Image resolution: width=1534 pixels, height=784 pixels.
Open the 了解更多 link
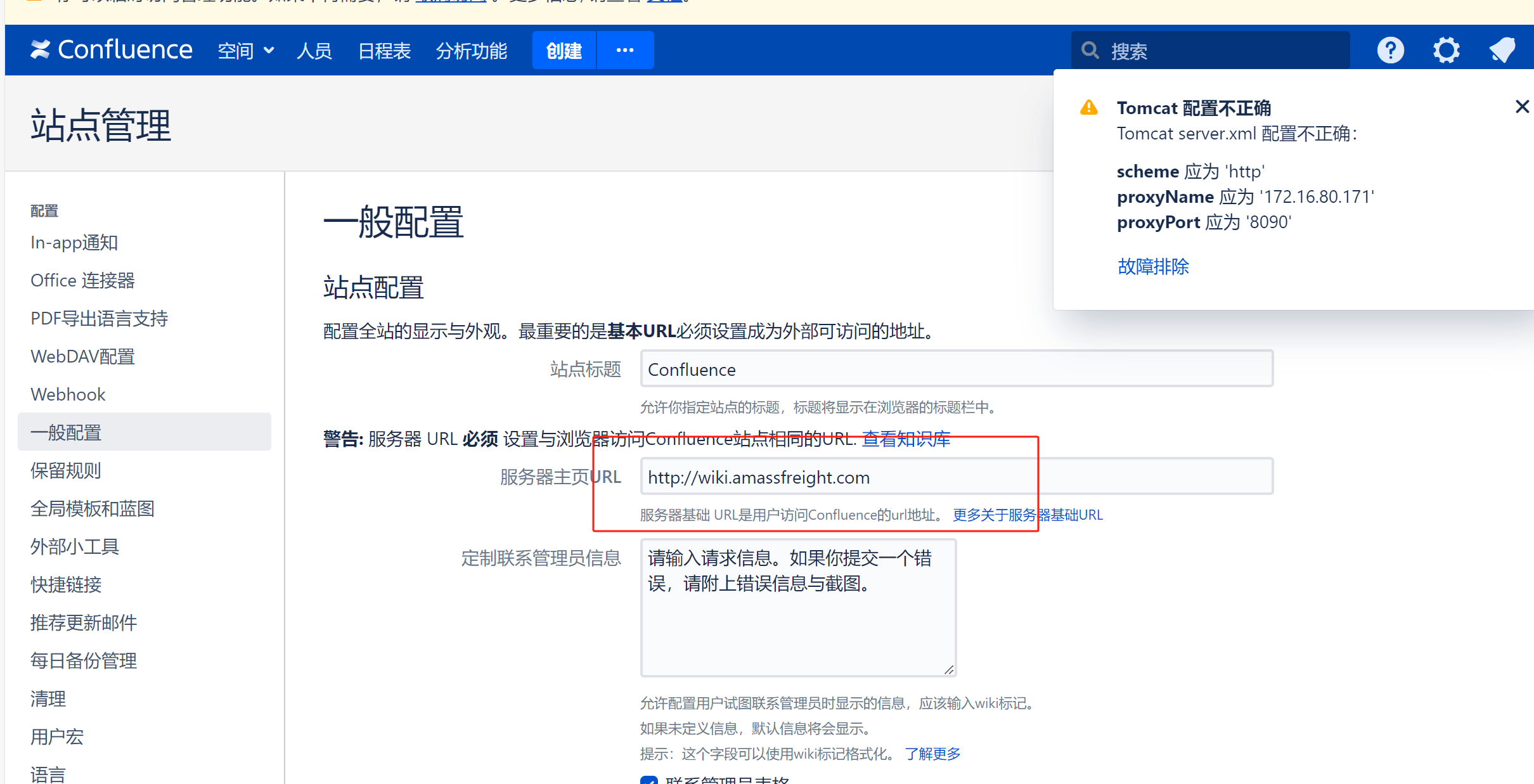pyautogui.click(x=932, y=754)
